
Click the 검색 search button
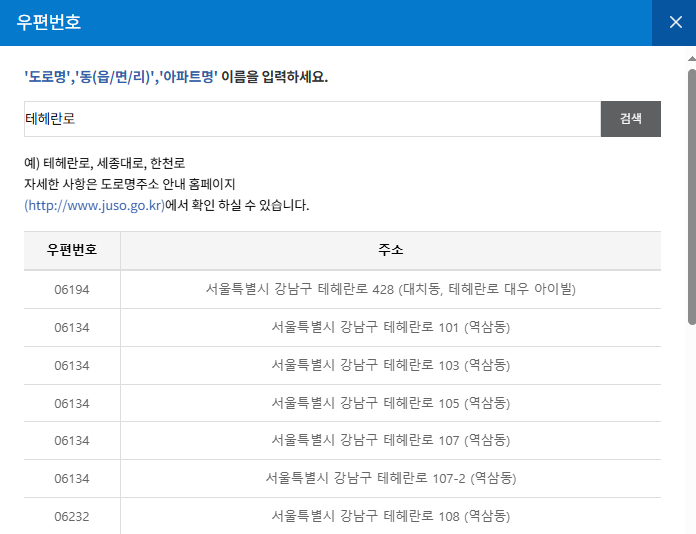[631, 119]
